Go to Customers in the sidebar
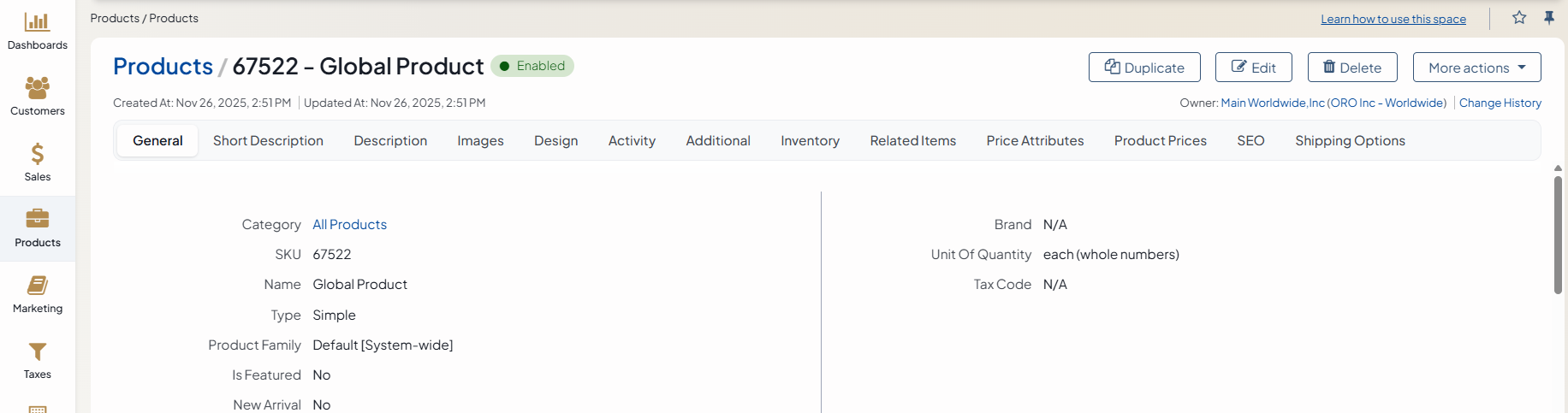The width and height of the screenshot is (1568, 413). tap(37, 88)
